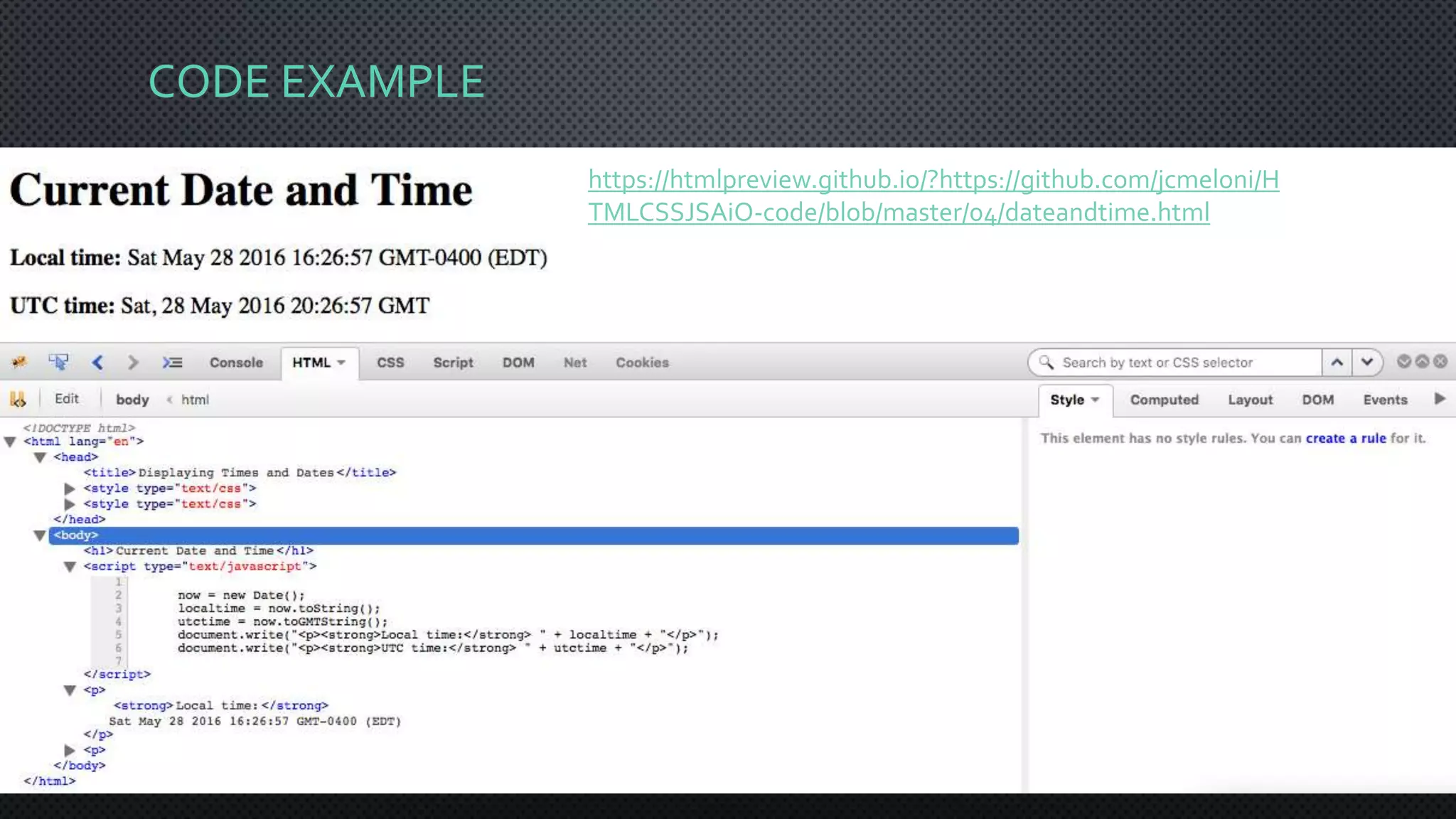Jump to previous search result arrow

[x=1337, y=363]
